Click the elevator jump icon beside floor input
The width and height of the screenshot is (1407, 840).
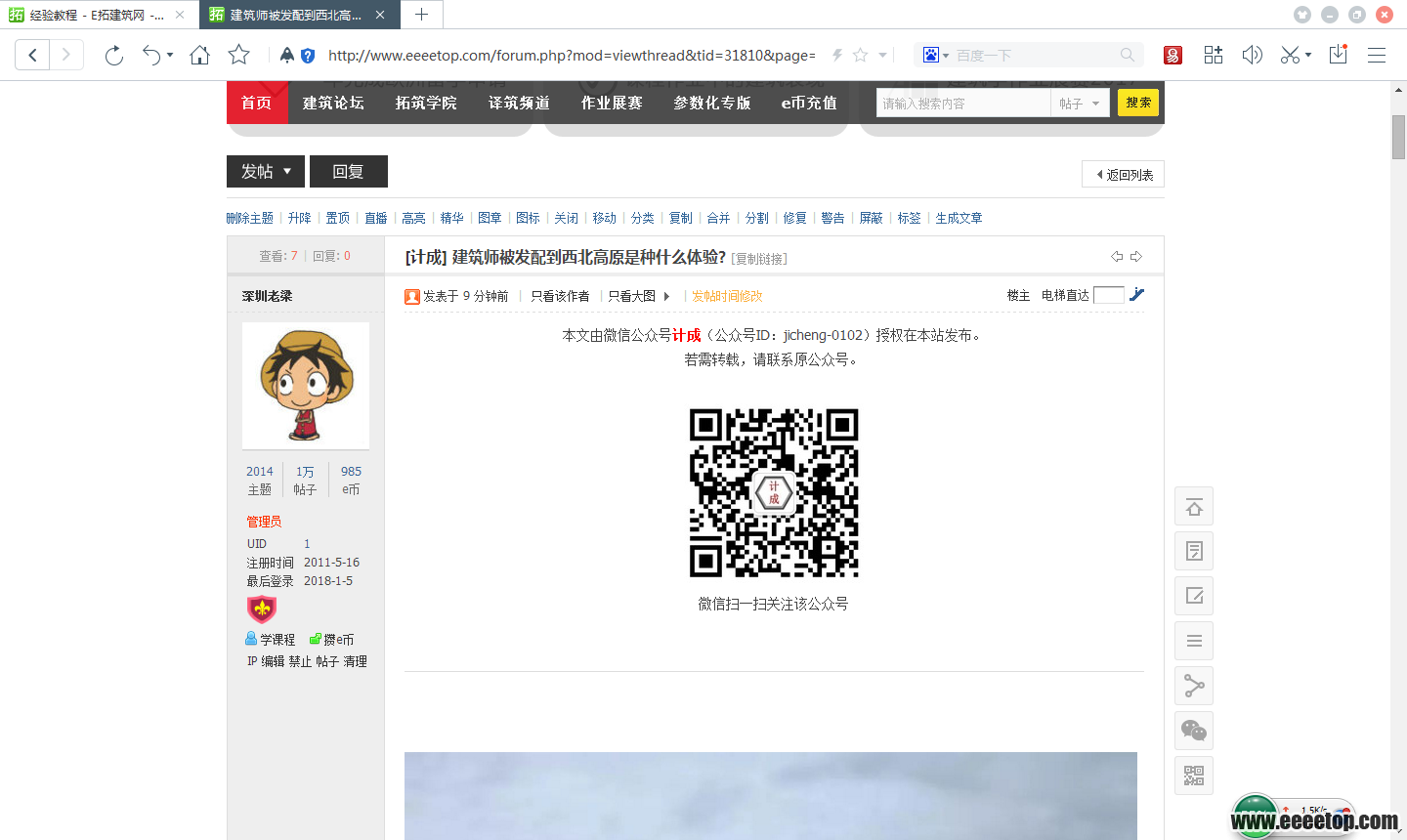coord(1136,294)
